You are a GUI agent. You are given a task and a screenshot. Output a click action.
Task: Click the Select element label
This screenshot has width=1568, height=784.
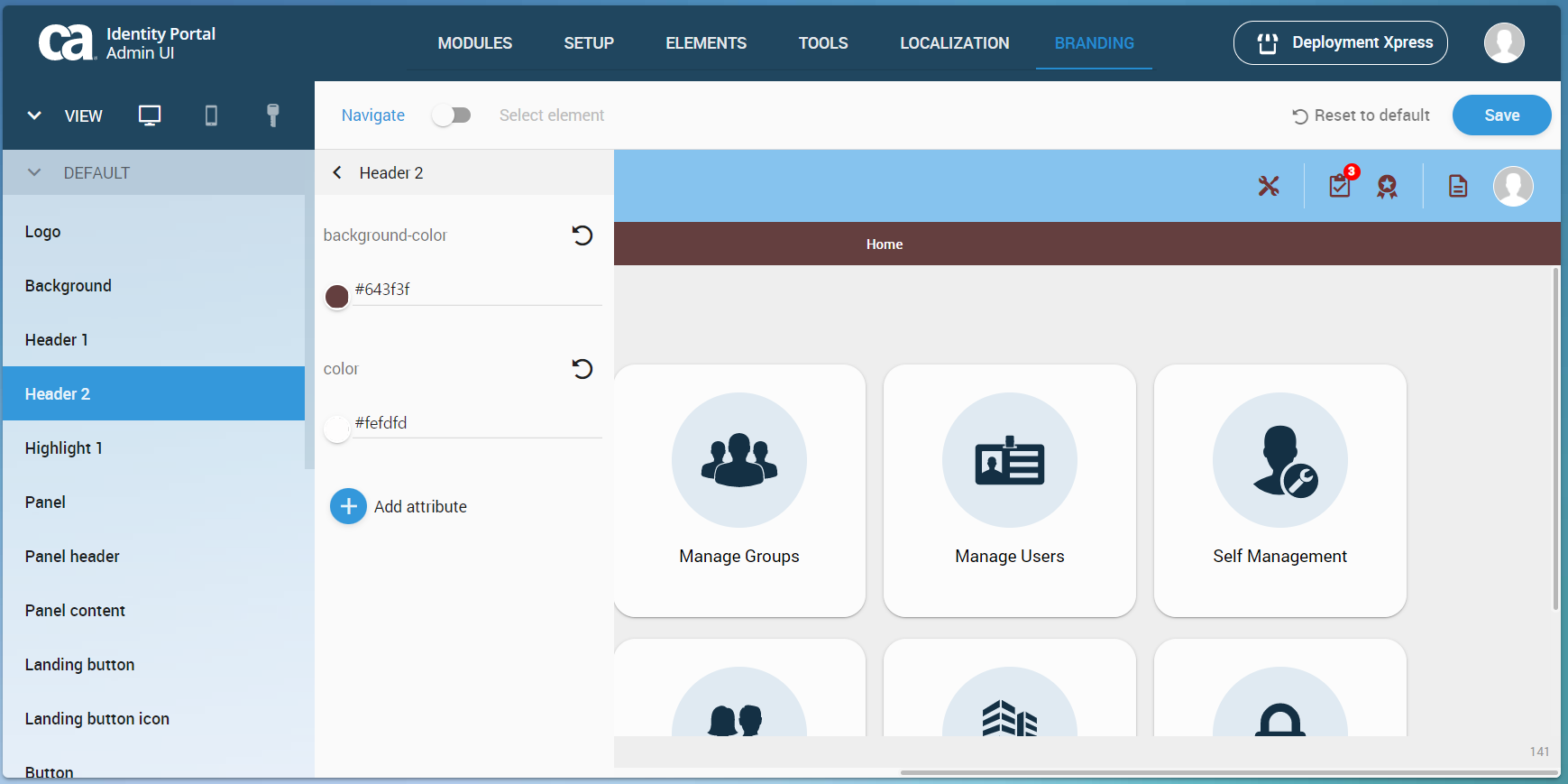pyautogui.click(x=552, y=115)
